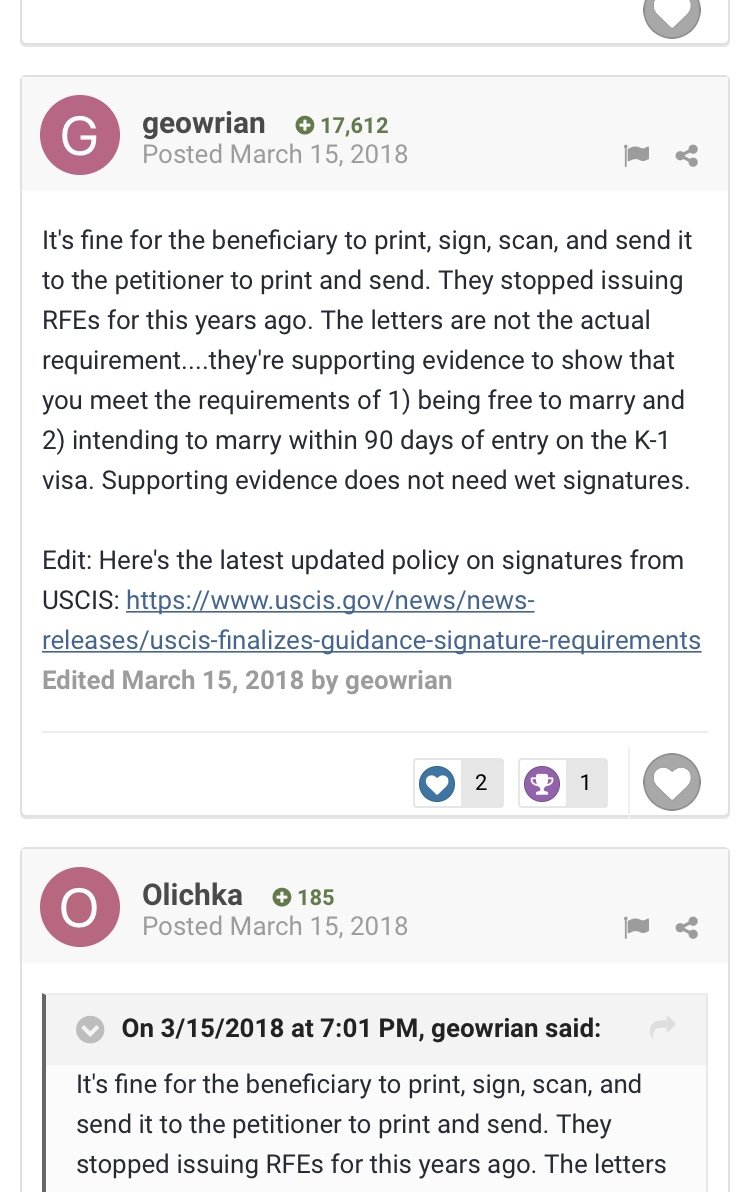Open geowrian username profile link
The width and height of the screenshot is (750, 1192).
(204, 123)
